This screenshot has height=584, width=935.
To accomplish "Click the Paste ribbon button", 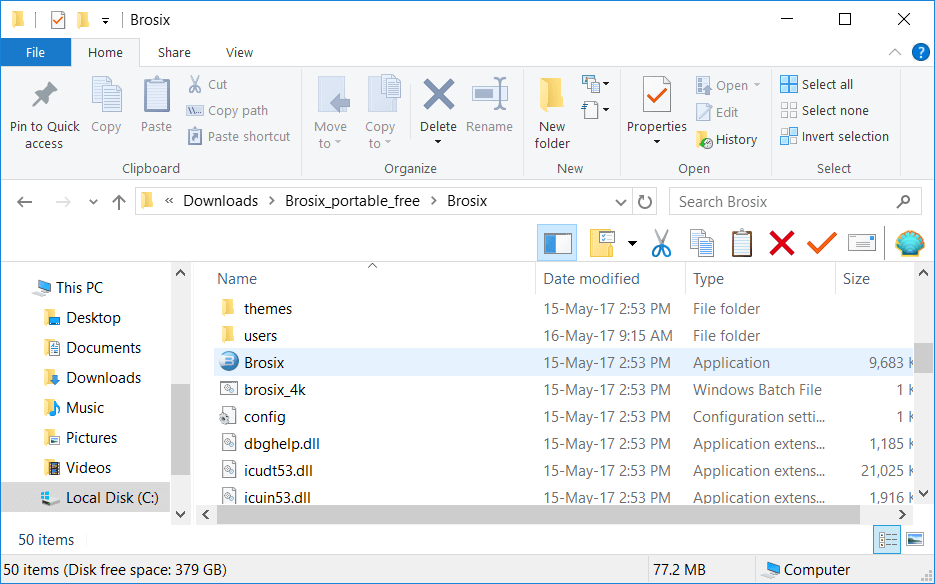I will tap(156, 104).
